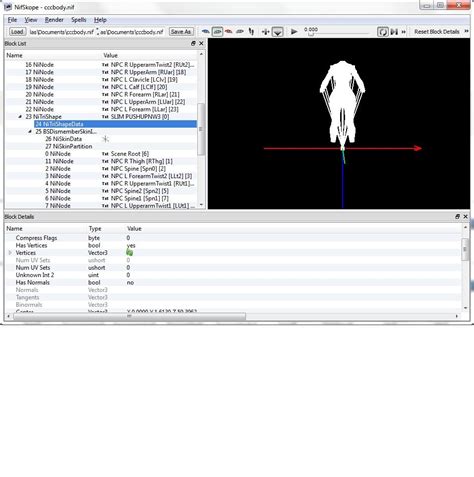
Task: Click Block Details horizontal scrollbar thumb
Action: click(x=129, y=316)
